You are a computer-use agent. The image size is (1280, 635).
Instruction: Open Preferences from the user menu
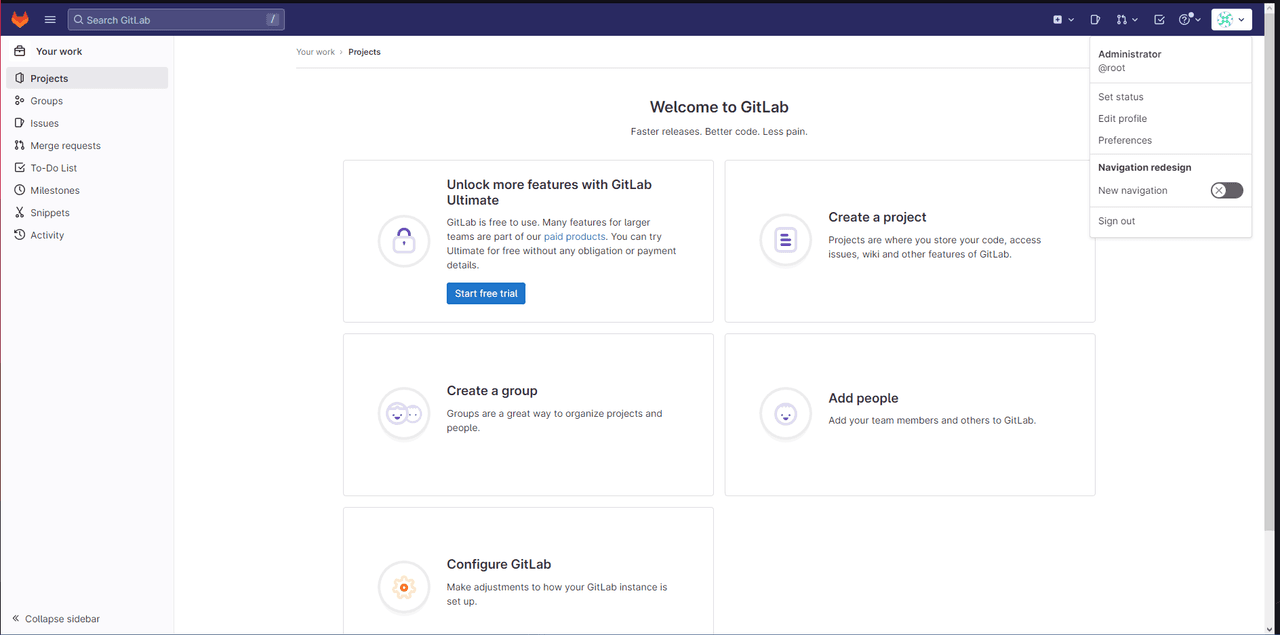pos(1125,141)
